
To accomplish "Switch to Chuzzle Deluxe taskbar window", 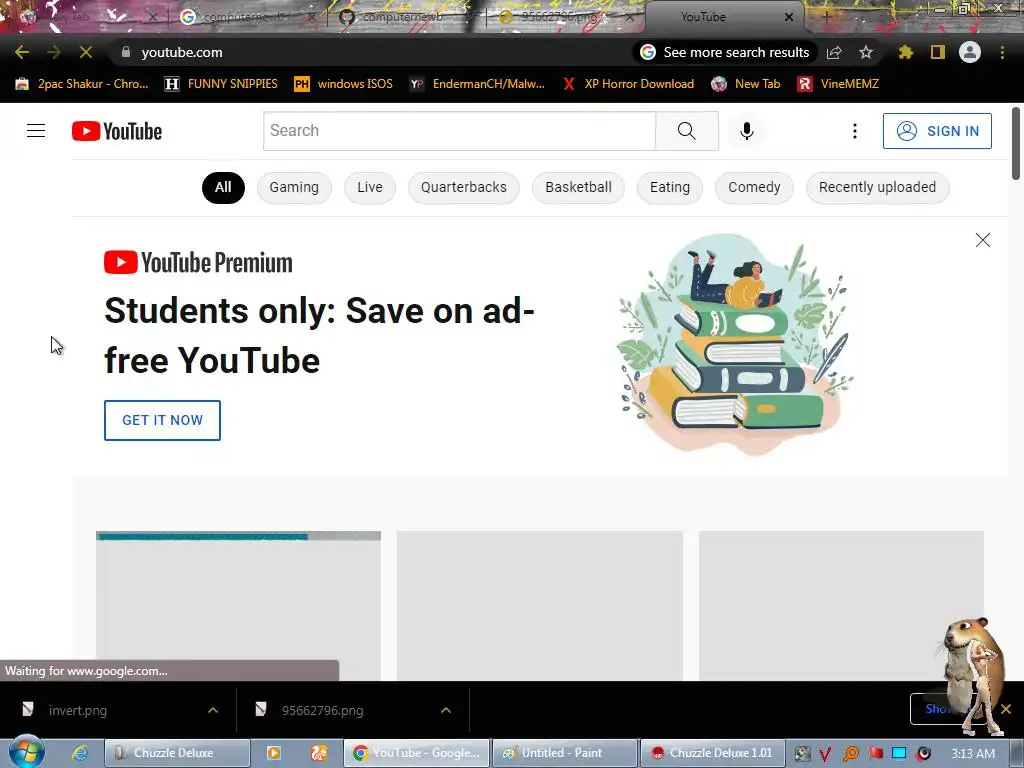I will [178, 753].
